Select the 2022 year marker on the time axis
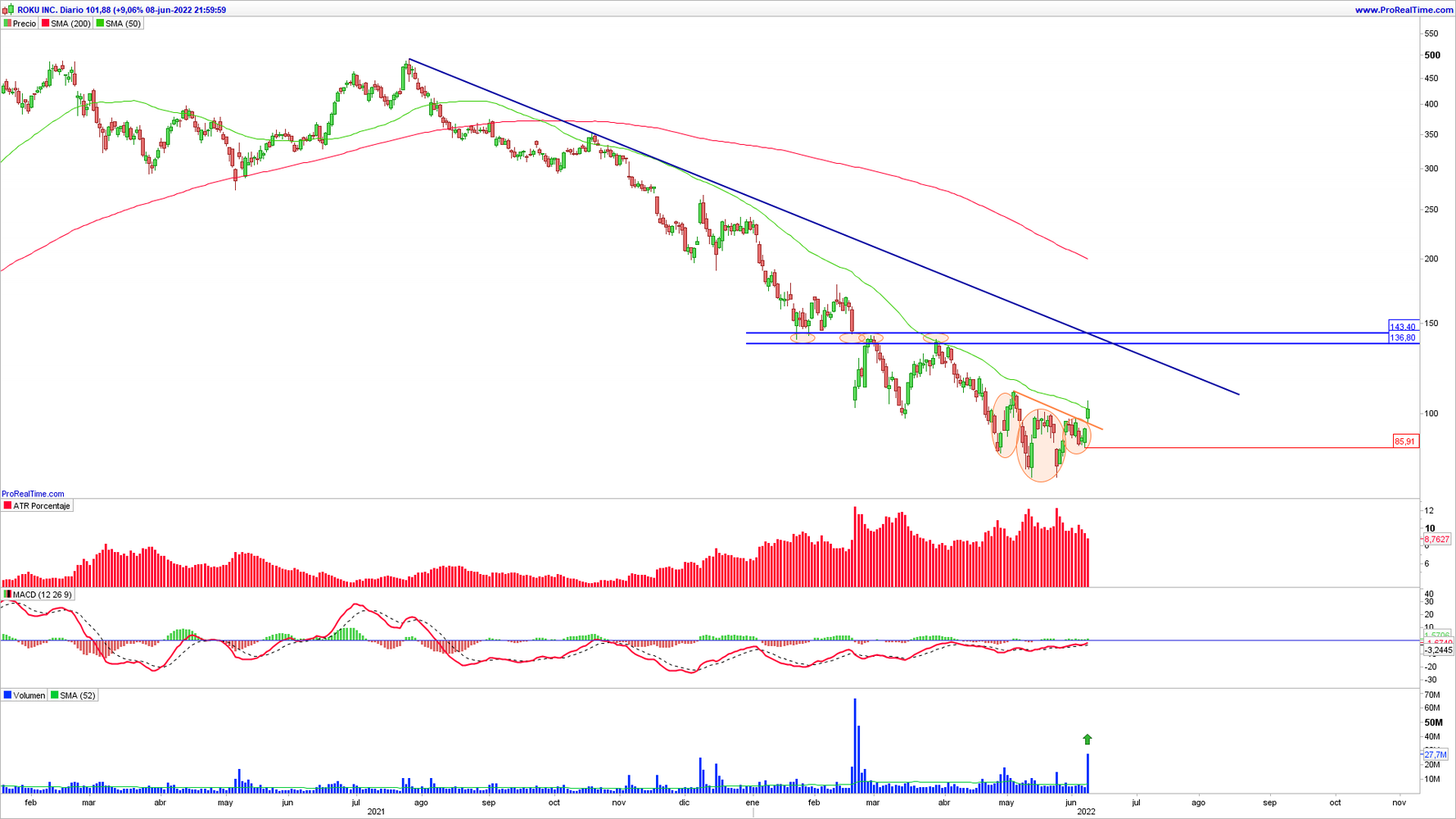The width and height of the screenshot is (1456, 819). [x=1086, y=812]
